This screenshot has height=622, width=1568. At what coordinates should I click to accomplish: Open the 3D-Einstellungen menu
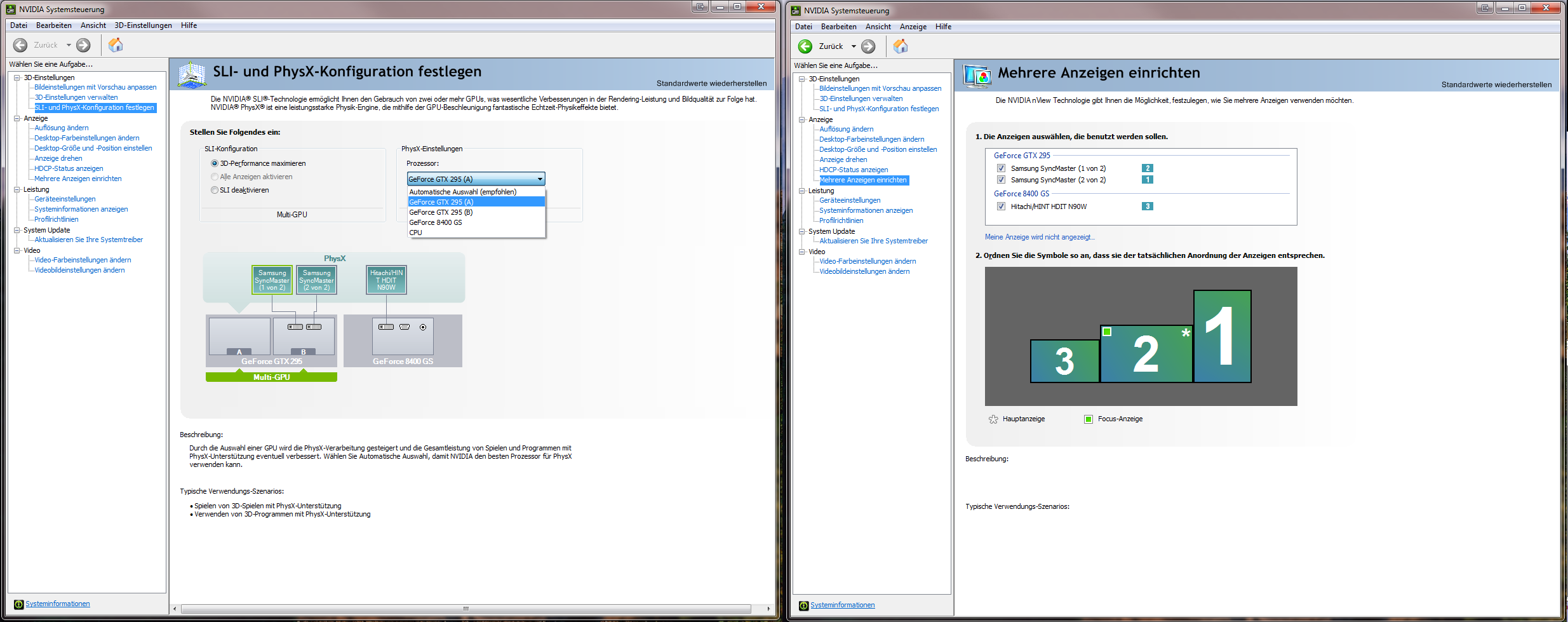tap(143, 25)
